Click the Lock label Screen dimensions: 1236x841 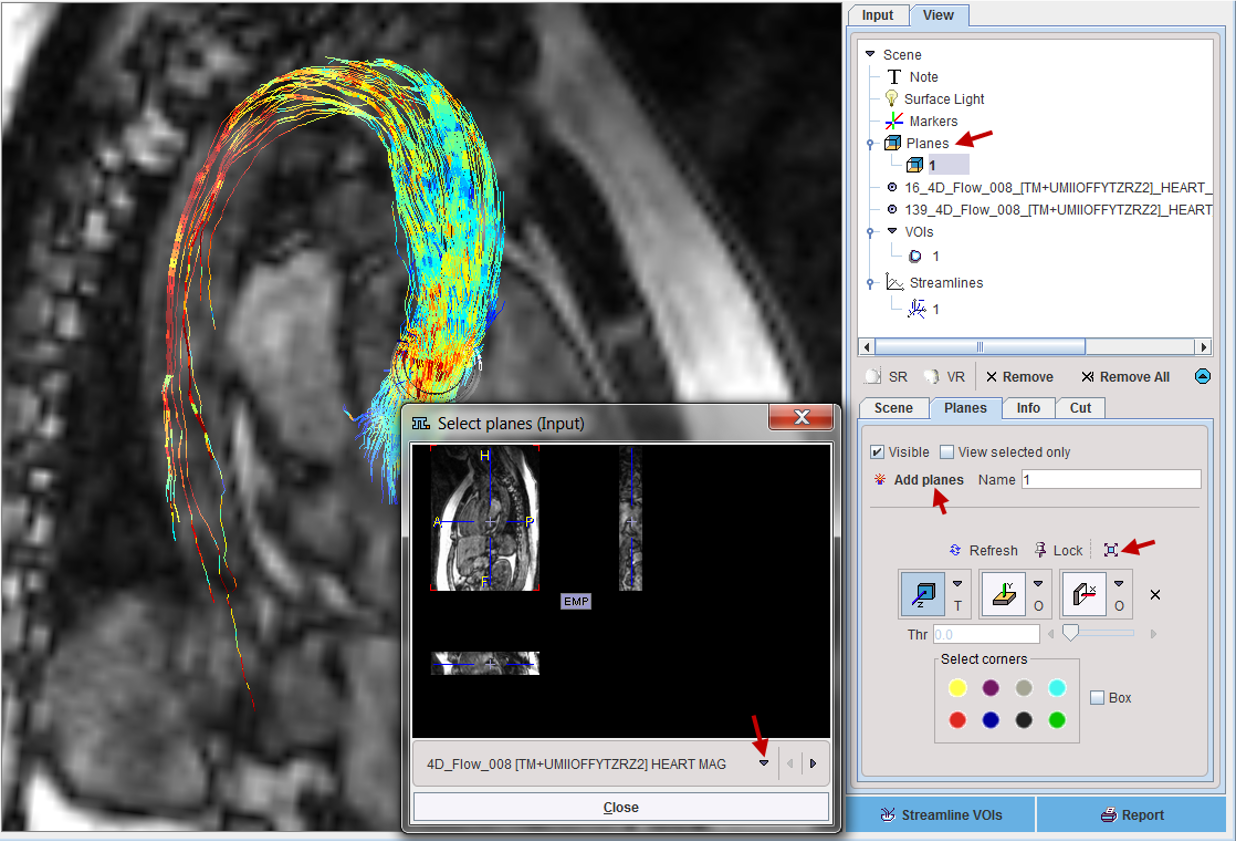pos(1068,550)
